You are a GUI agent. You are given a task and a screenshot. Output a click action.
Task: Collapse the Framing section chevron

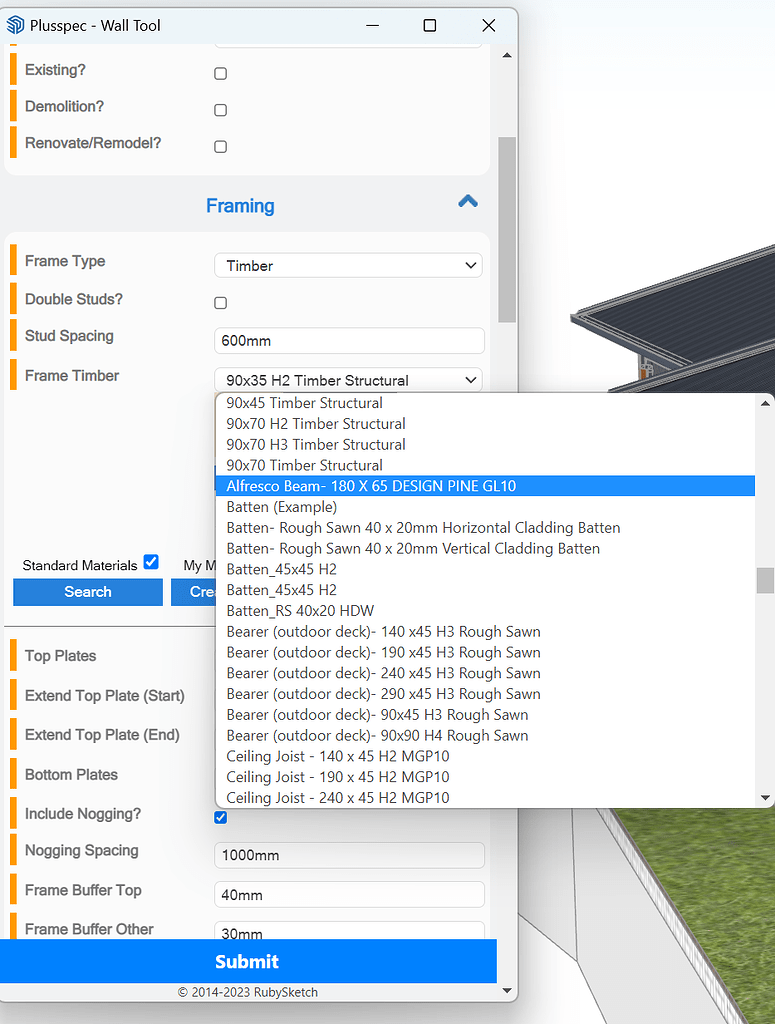click(x=467, y=202)
